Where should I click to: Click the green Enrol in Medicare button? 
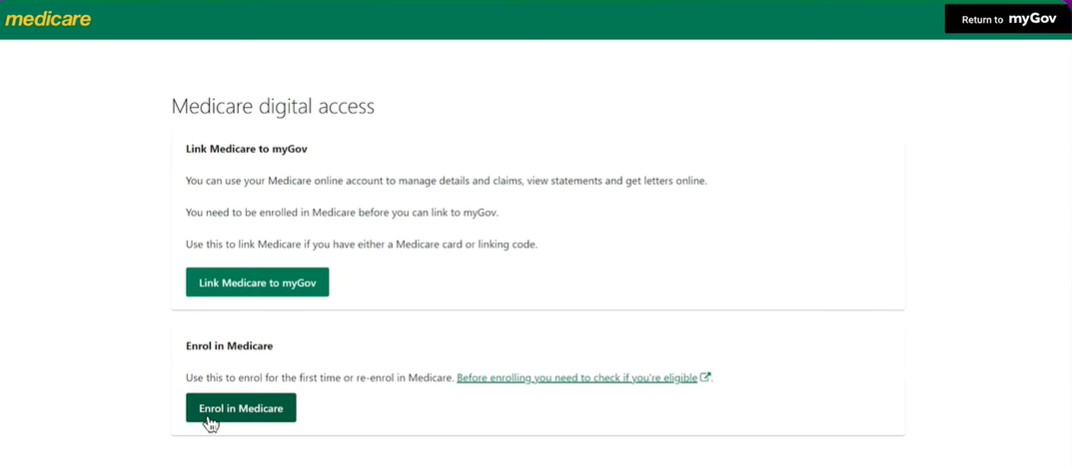(x=241, y=408)
